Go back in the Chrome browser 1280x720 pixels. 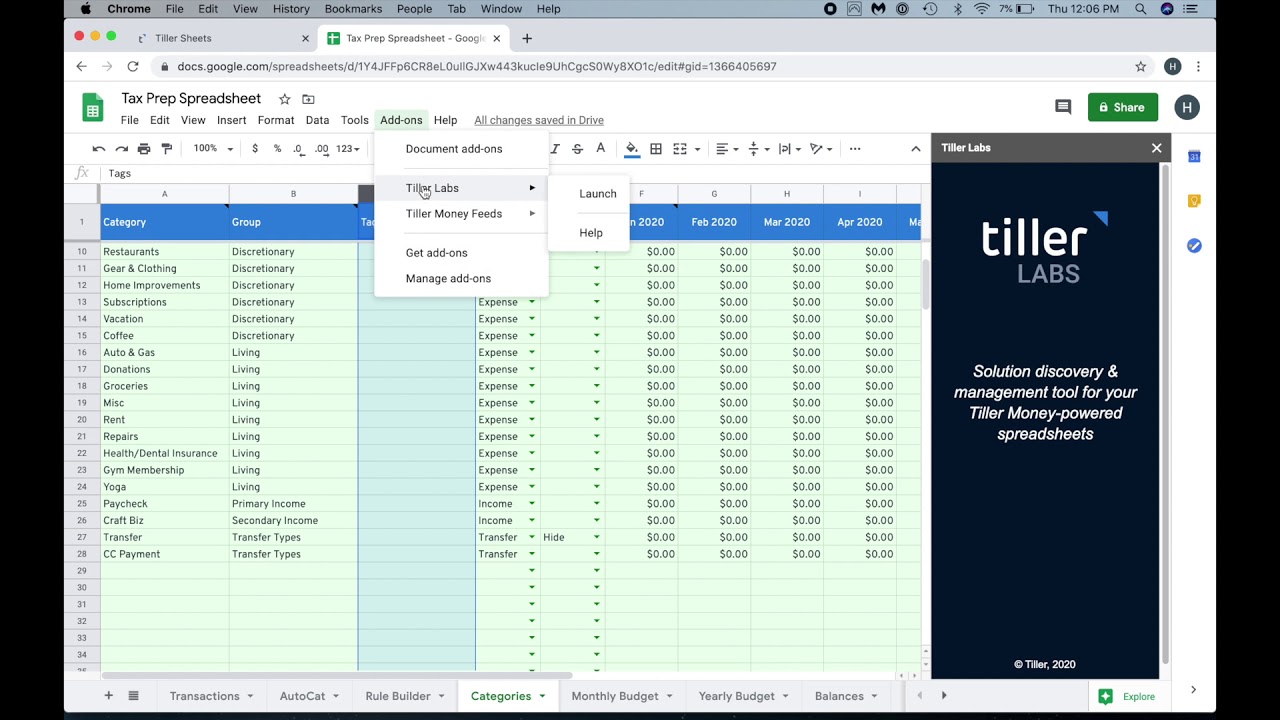pyautogui.click(x=81, y=67)
